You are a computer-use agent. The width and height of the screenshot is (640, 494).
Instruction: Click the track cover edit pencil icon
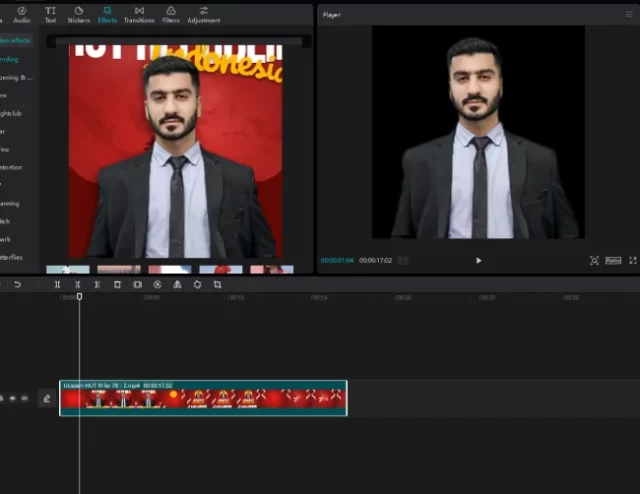45,398
